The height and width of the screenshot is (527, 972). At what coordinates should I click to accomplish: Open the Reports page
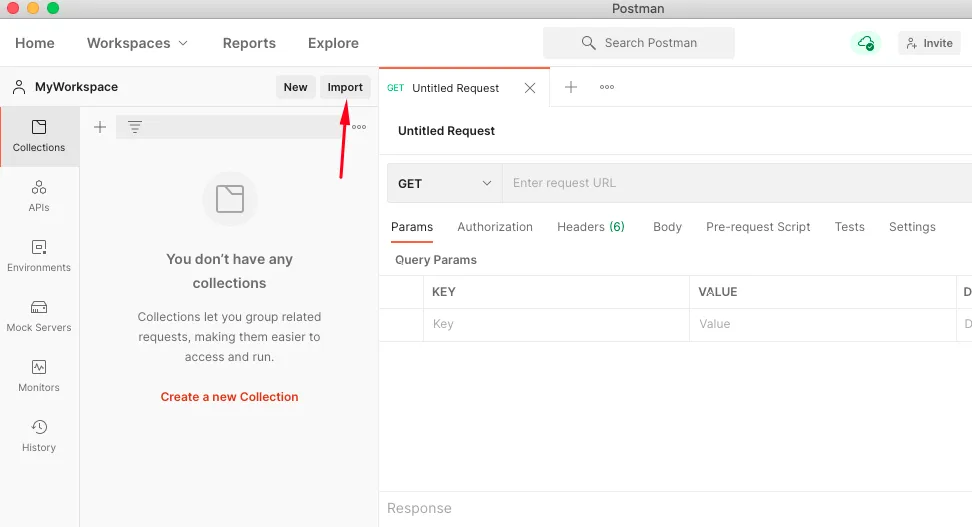pos(249,43)
